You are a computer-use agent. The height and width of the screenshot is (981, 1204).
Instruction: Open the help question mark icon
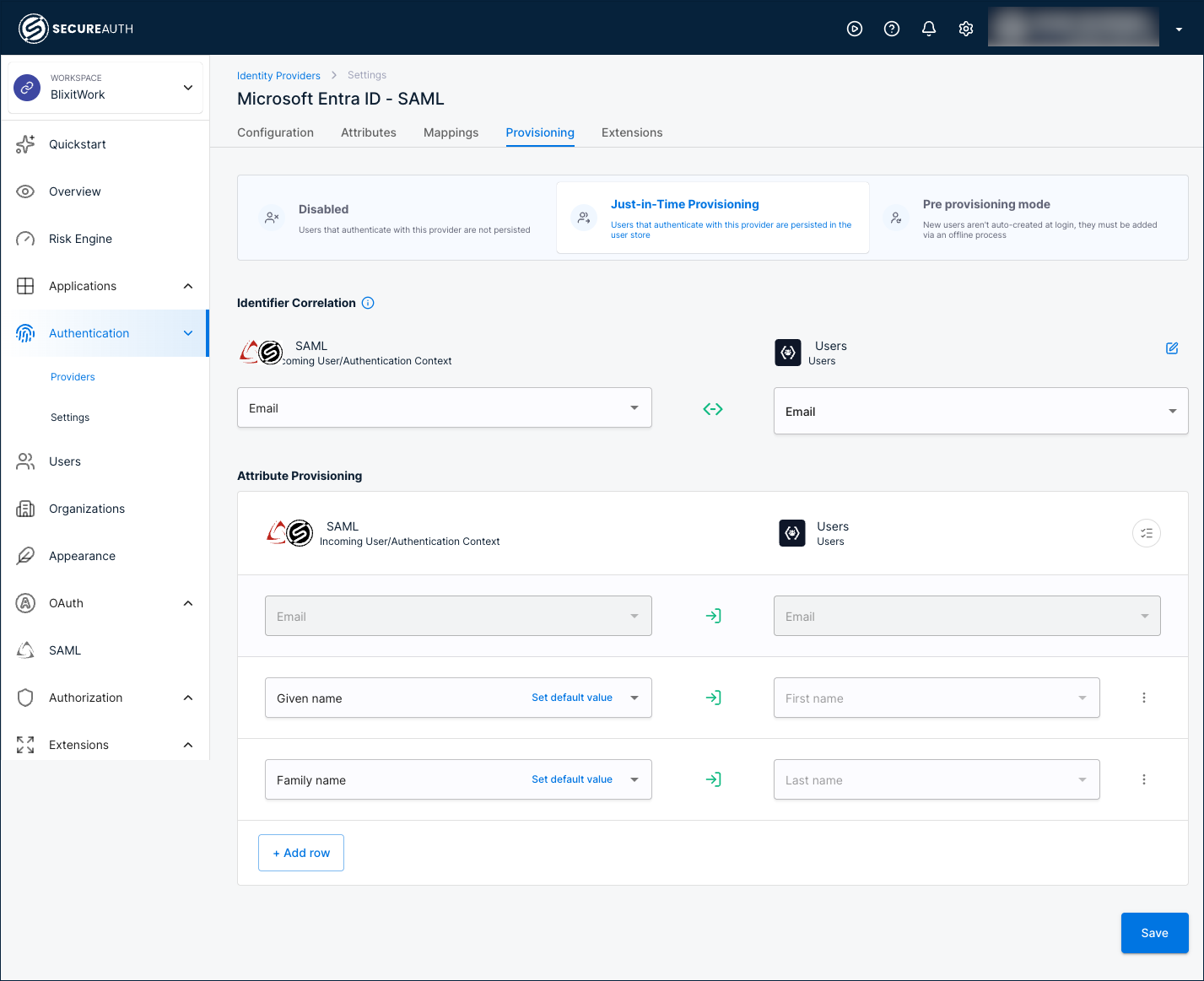click(892, 29)
